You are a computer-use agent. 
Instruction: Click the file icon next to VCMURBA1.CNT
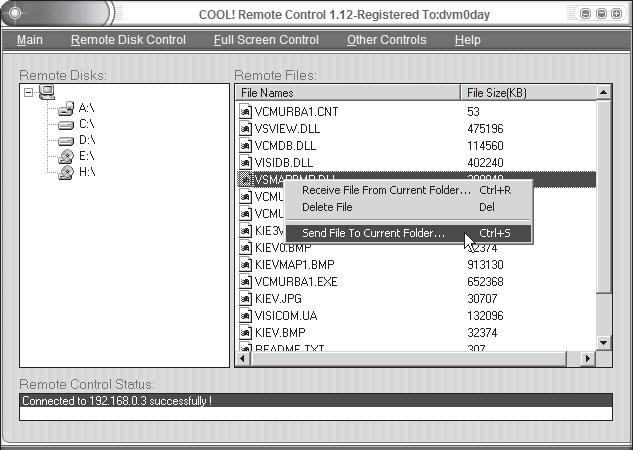pyautogui.click(x=245, y=111)
